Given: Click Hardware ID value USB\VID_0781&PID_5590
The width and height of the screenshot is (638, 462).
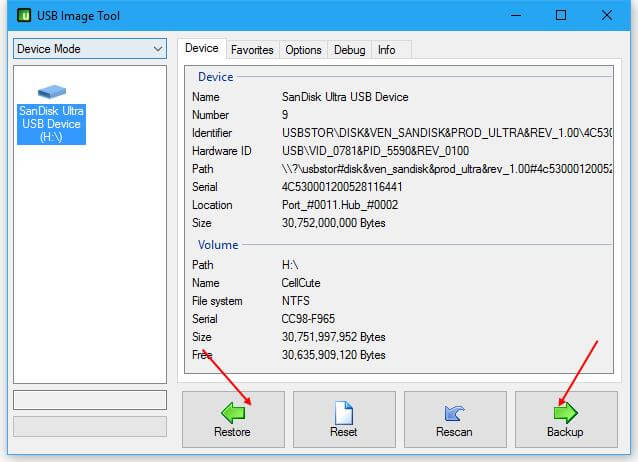Looking at the screenshot, I should coord(375,151).
